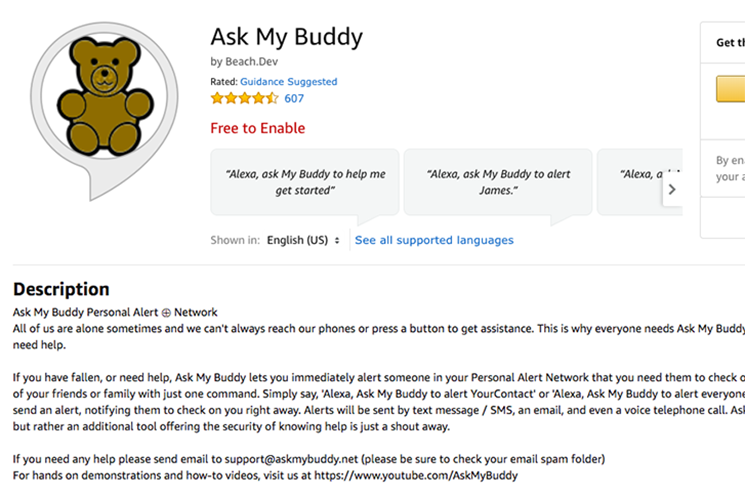Click the yellow enable button
Viewport: 745px width, 497px height.
(x=730, y=89)
